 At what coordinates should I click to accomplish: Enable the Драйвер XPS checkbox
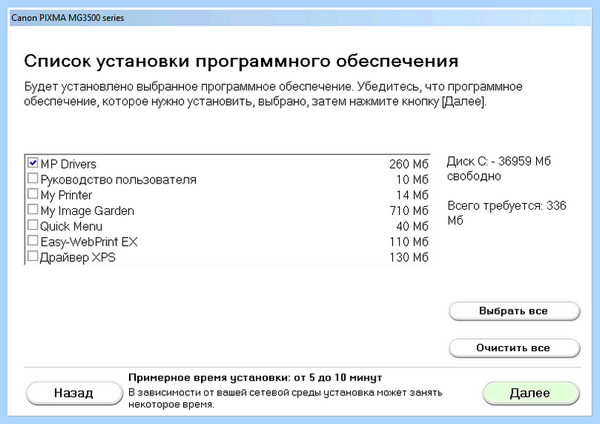click(33, 256)
